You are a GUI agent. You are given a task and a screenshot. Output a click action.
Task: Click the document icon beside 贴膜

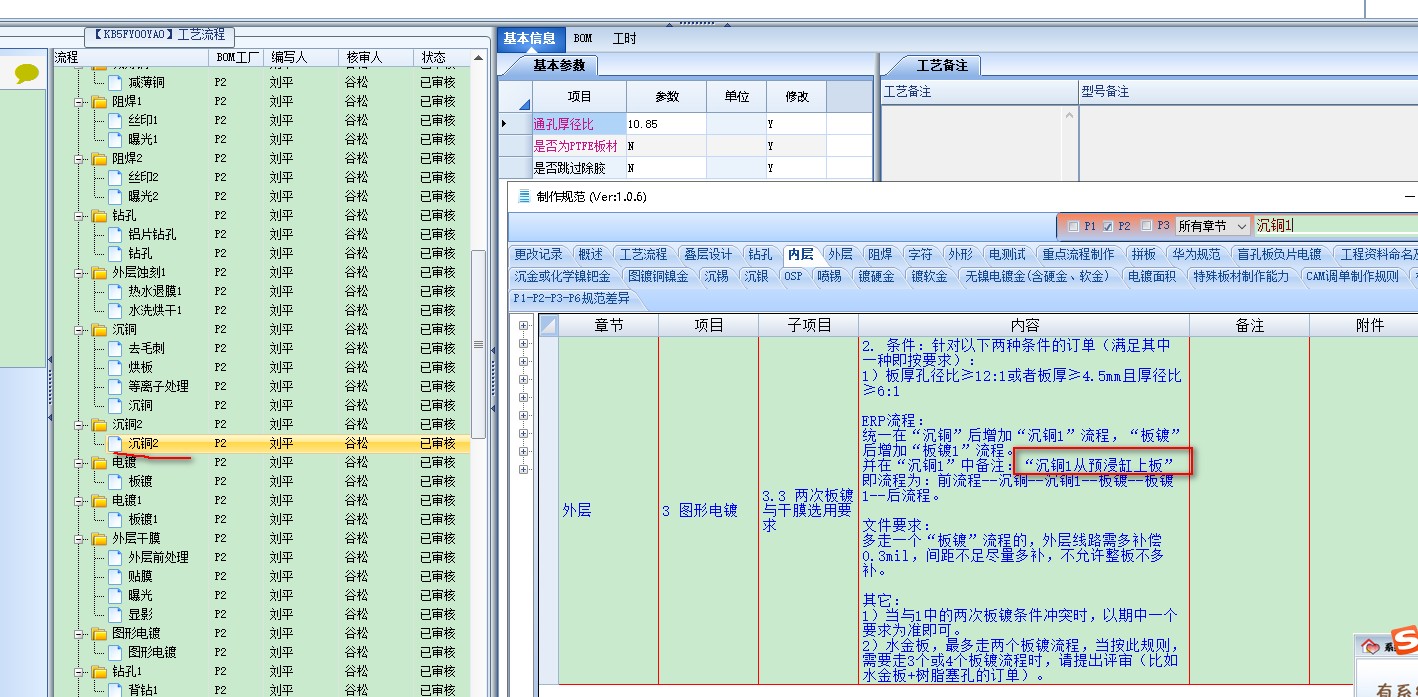coord(115,577)
